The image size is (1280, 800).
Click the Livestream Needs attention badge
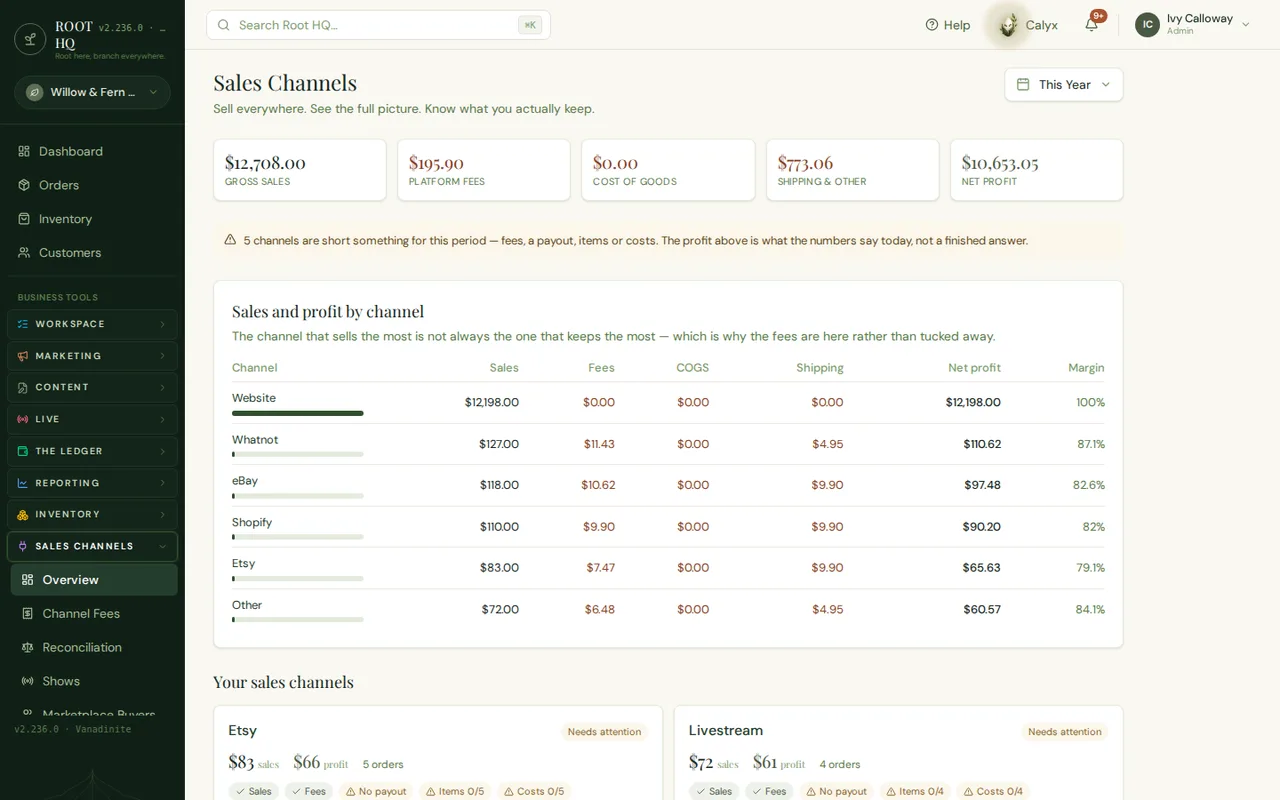click(1065, 732)
